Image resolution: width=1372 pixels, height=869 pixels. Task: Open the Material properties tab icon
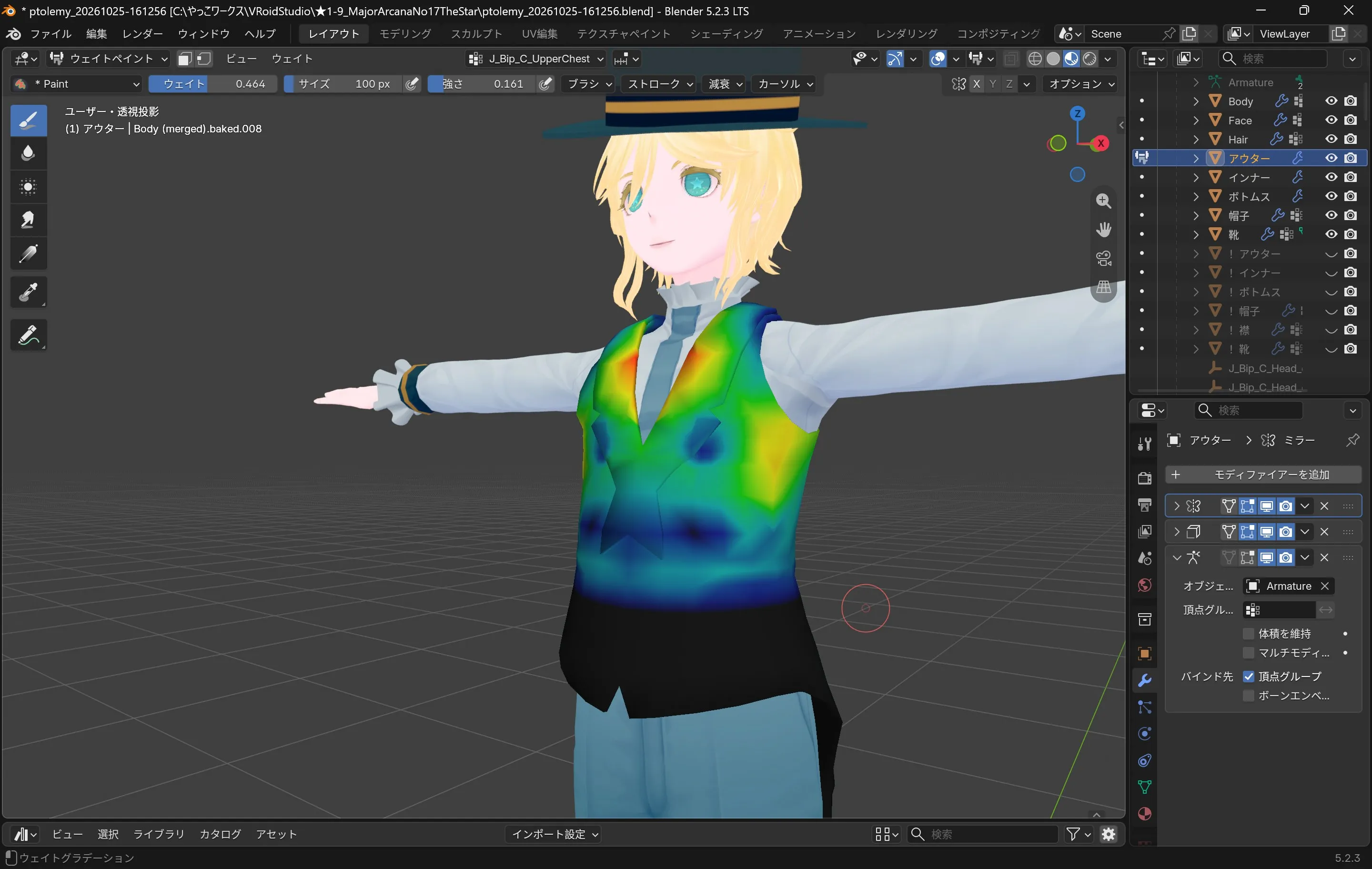point(1144,814)
